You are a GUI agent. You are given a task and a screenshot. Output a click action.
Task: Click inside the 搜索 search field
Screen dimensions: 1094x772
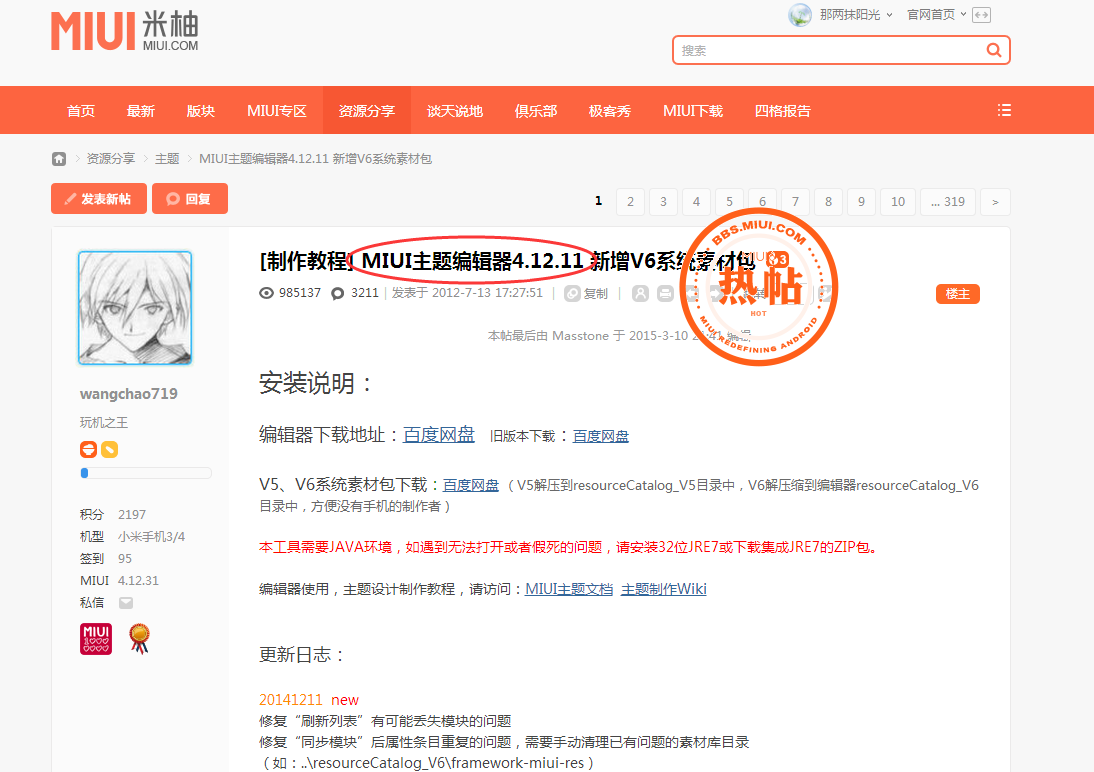tap(829, 50)
